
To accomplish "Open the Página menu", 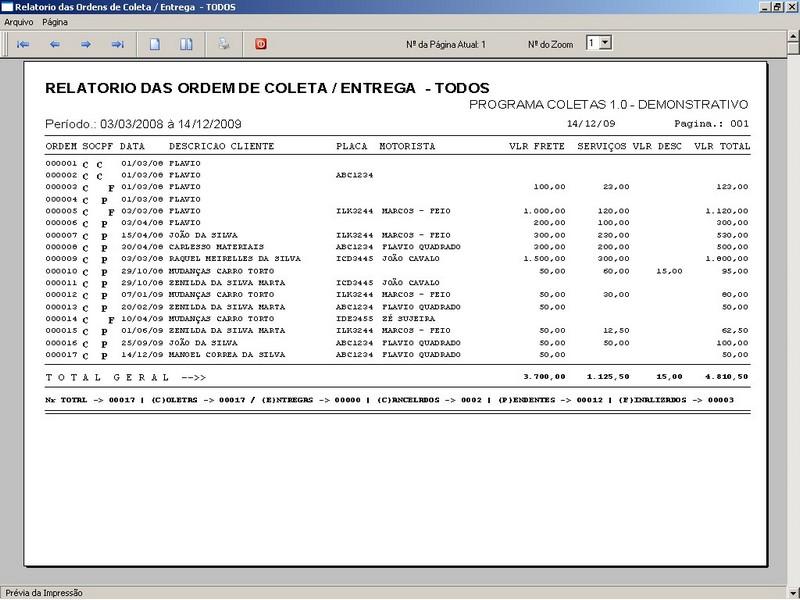I will 55,22.
